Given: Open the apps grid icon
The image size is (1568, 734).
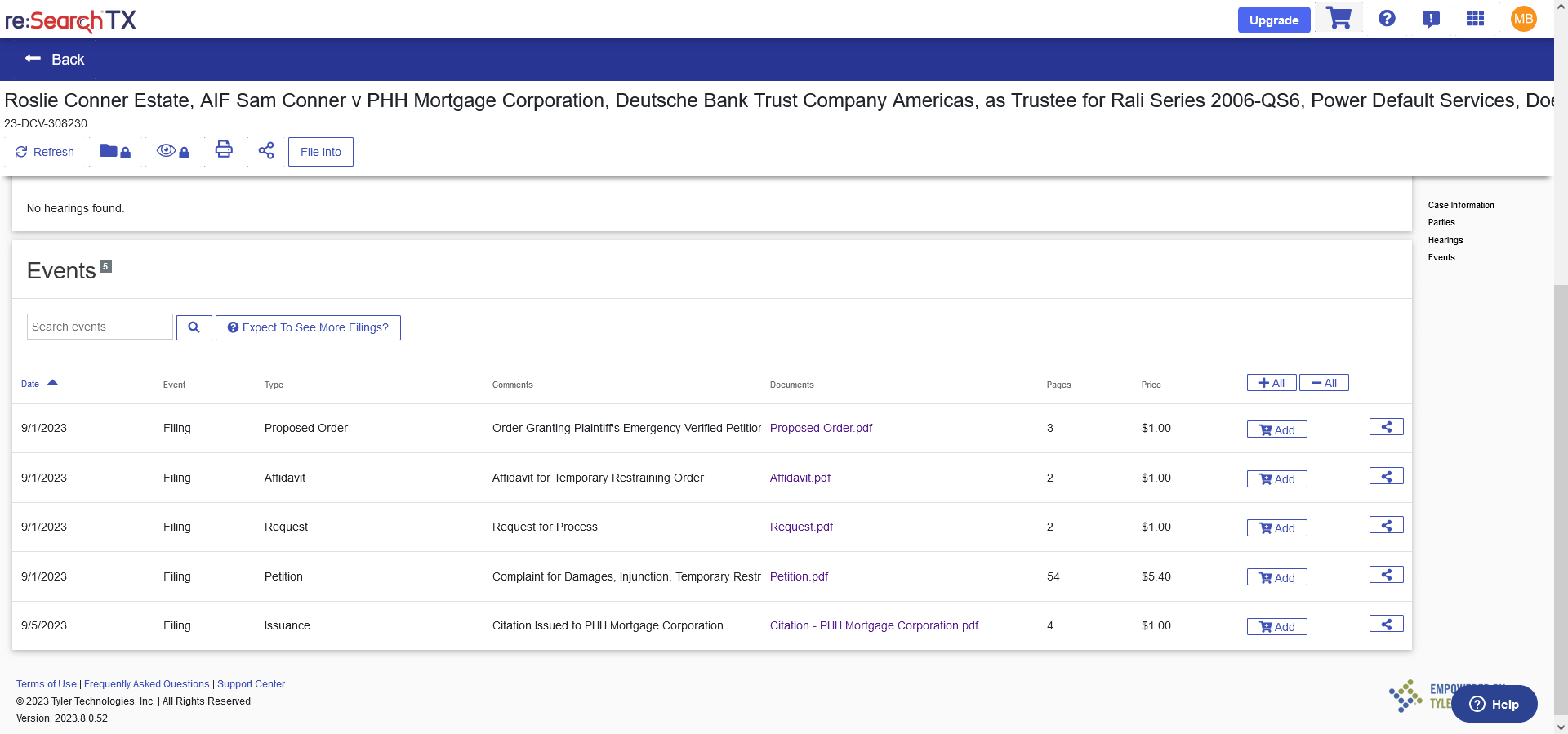Looking at the screenshot, I should point(1475,19).
